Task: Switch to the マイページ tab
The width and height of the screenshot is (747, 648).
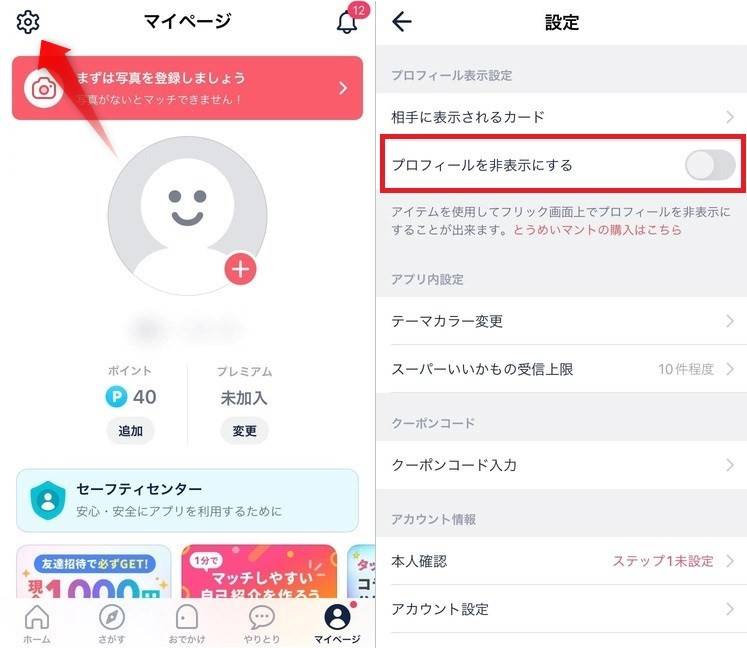Action: (x=337, y=624)
